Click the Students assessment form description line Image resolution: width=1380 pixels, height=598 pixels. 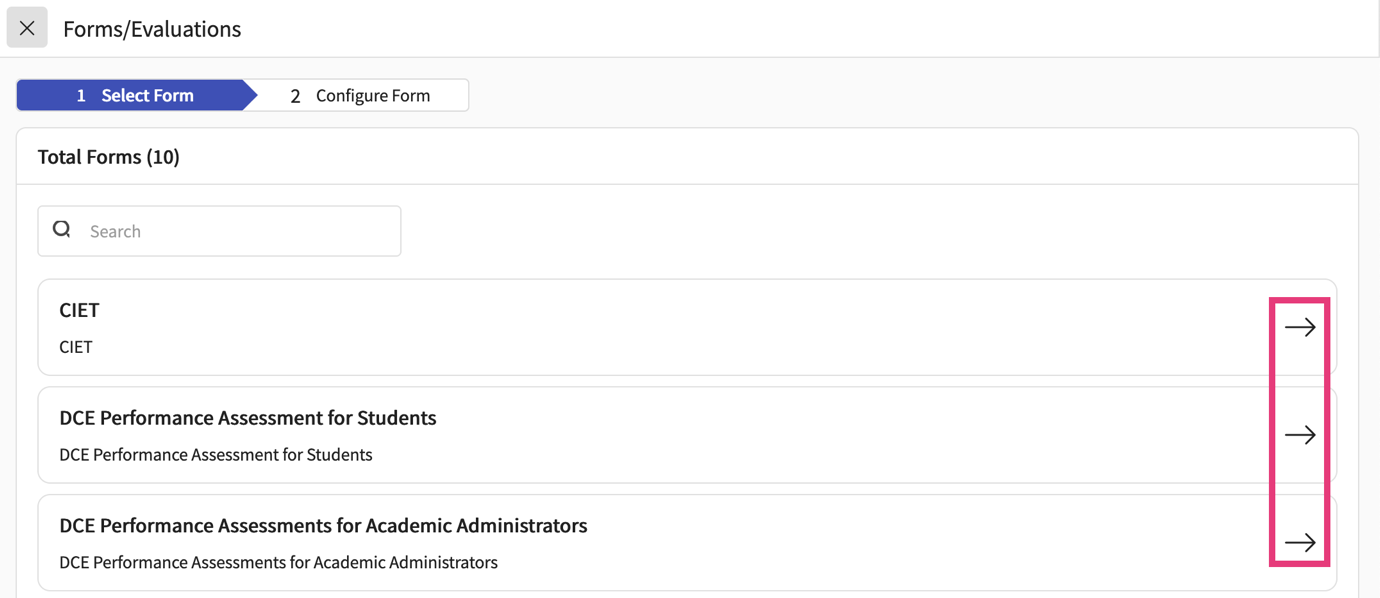[x=216, y=455]
